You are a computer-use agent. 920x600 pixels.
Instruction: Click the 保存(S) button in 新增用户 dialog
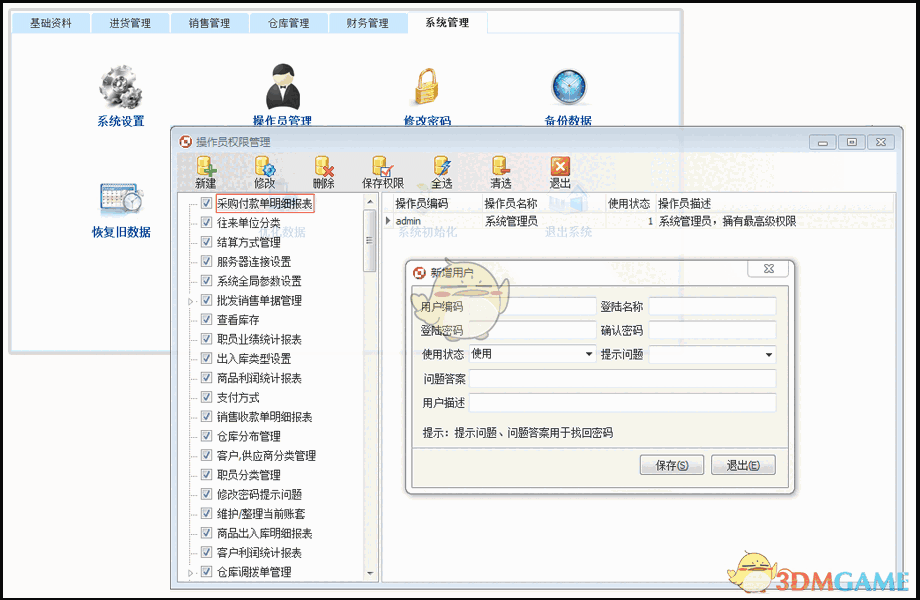point(671,465)
